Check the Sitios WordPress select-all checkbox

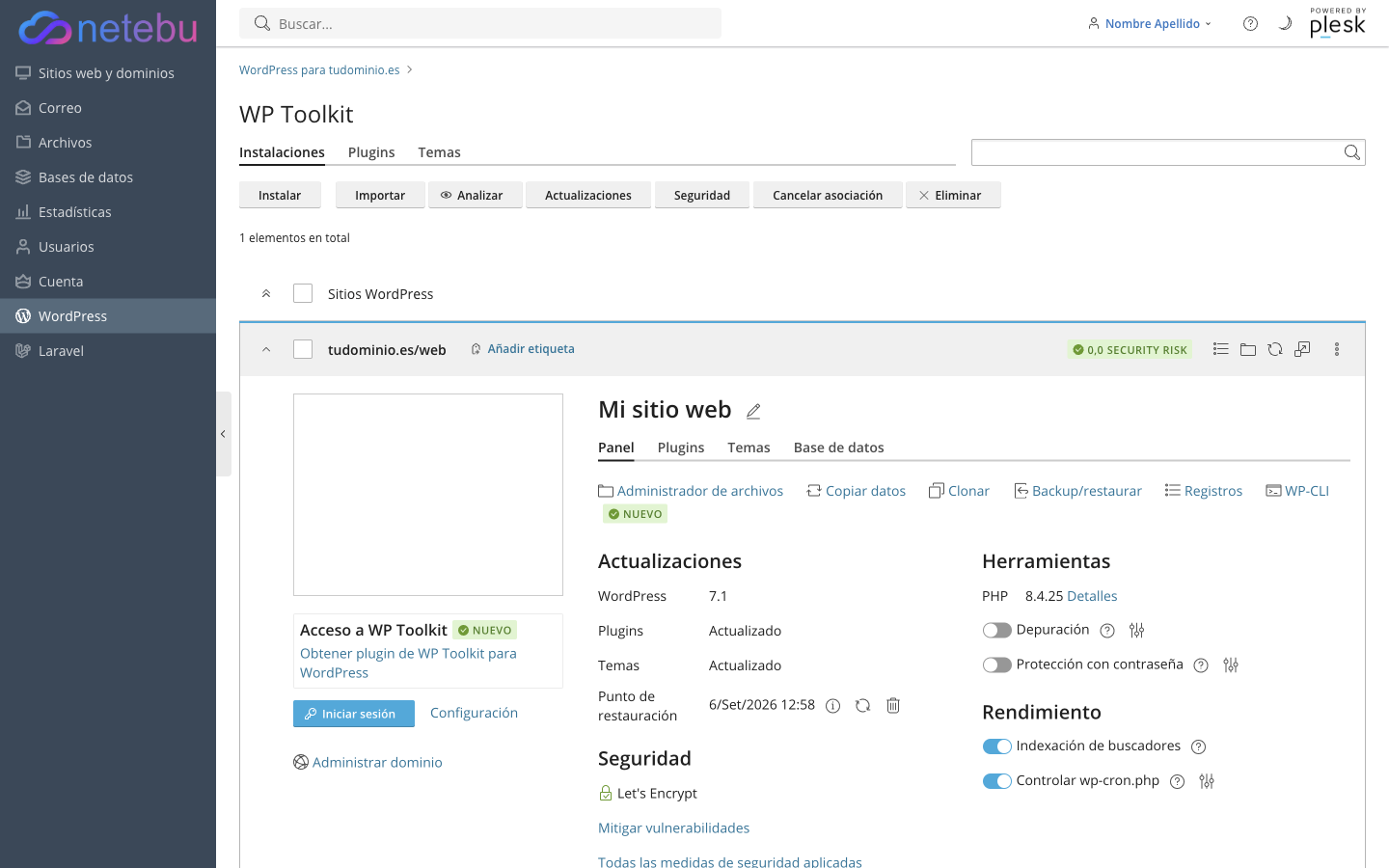[x=303, y=293]
